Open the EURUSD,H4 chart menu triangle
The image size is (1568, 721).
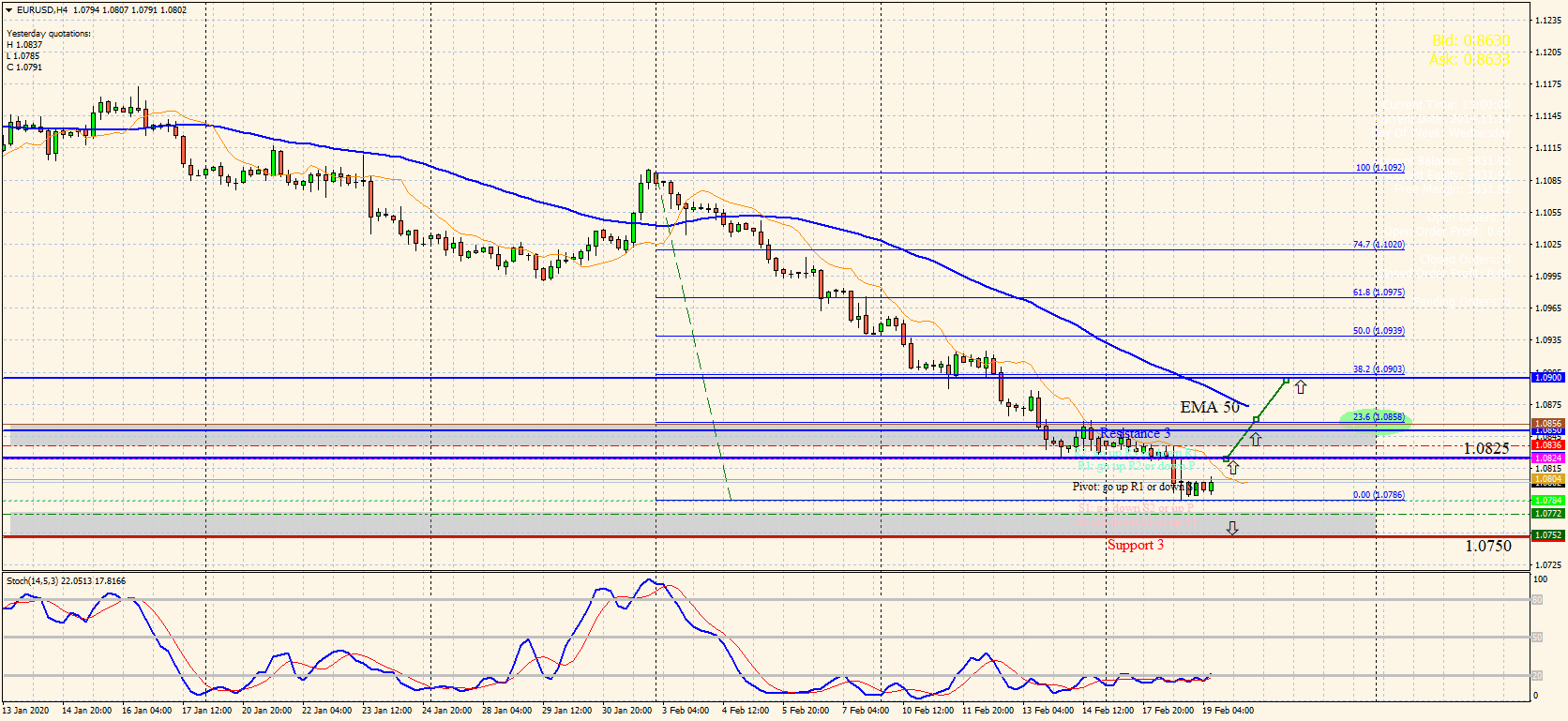pyautogui.click(x=8, y=10)
